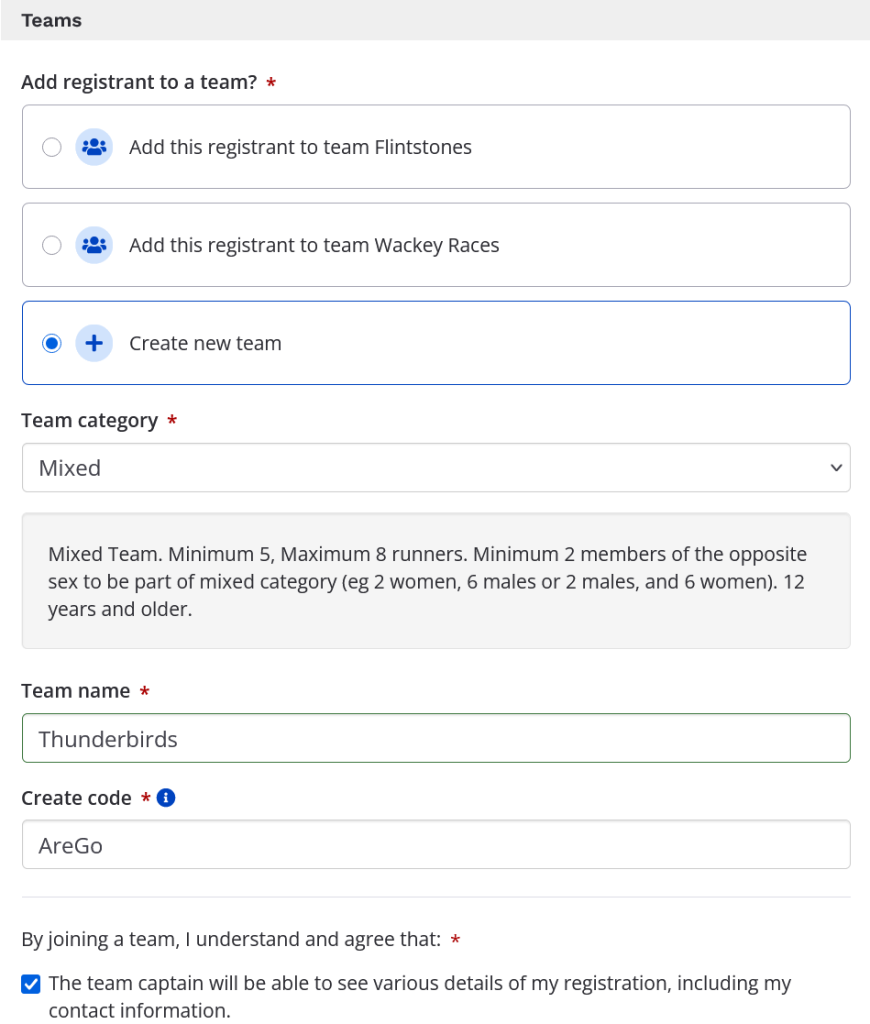The image size is (870, 1024).
Task: Open the Create code info tooltip icon
Action: point(167,798)
